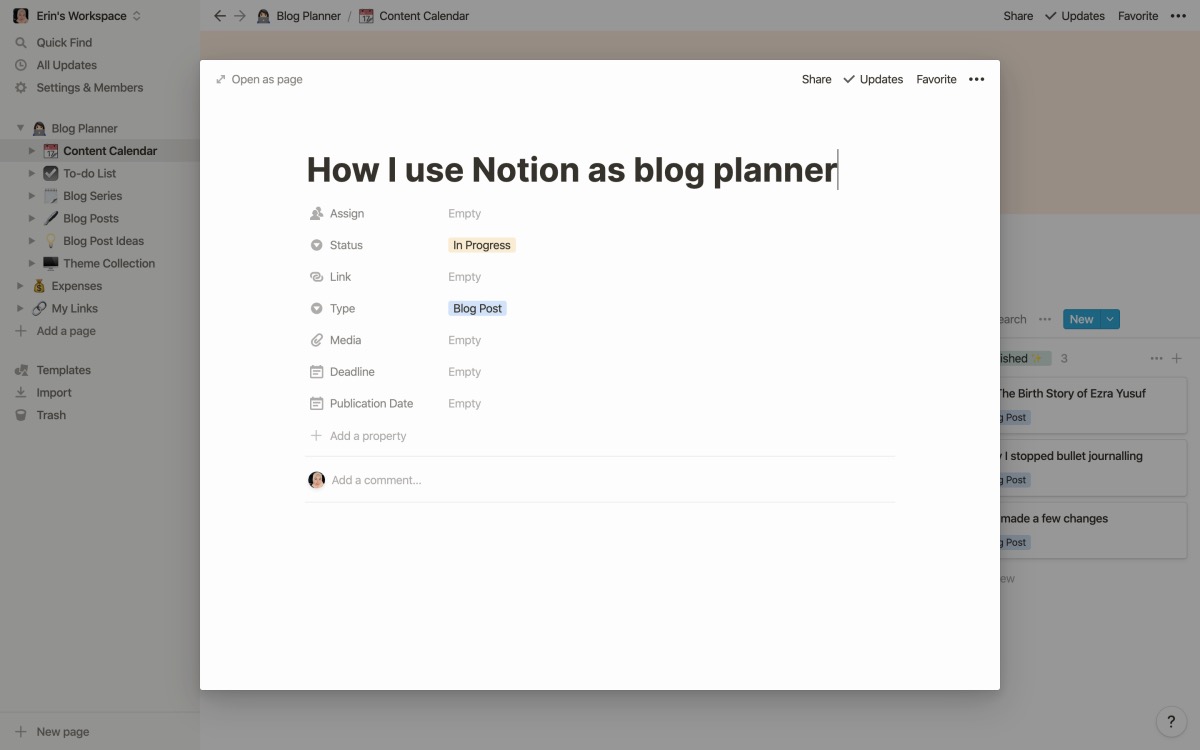
Task: Click the Expenses money bag icon
Action: (39, 286)
